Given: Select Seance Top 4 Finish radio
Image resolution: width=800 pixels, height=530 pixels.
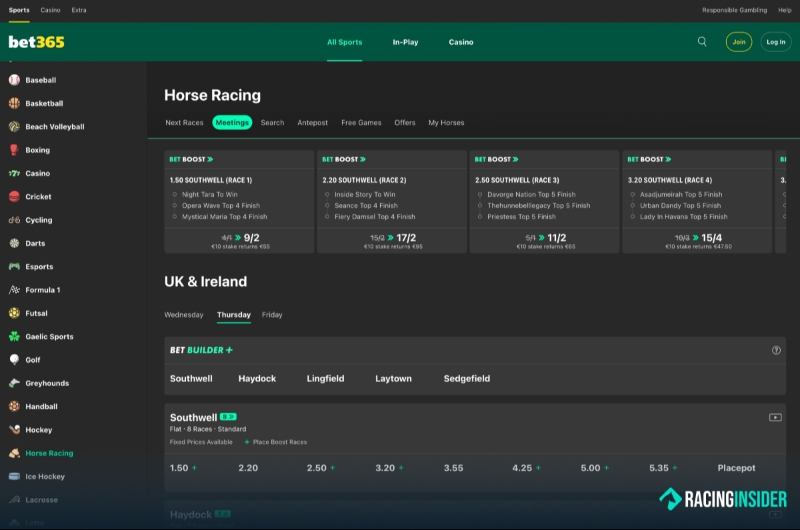Looking at the screenshot, I should coord(327,206).
